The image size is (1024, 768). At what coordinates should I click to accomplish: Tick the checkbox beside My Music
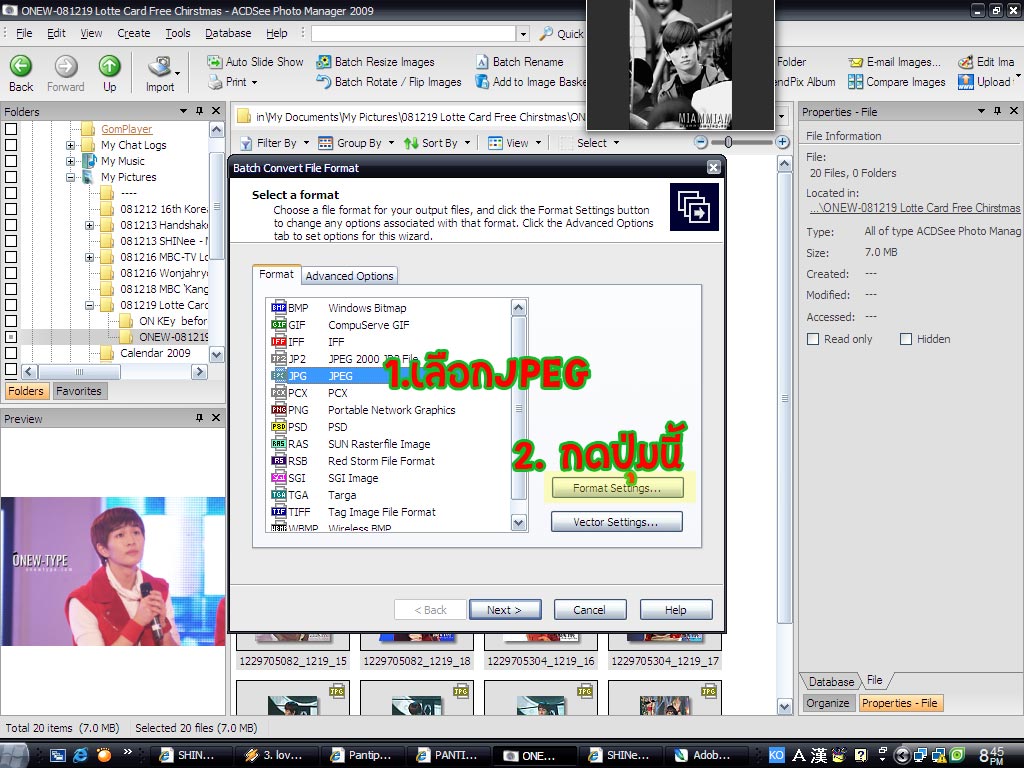(11, 161)
